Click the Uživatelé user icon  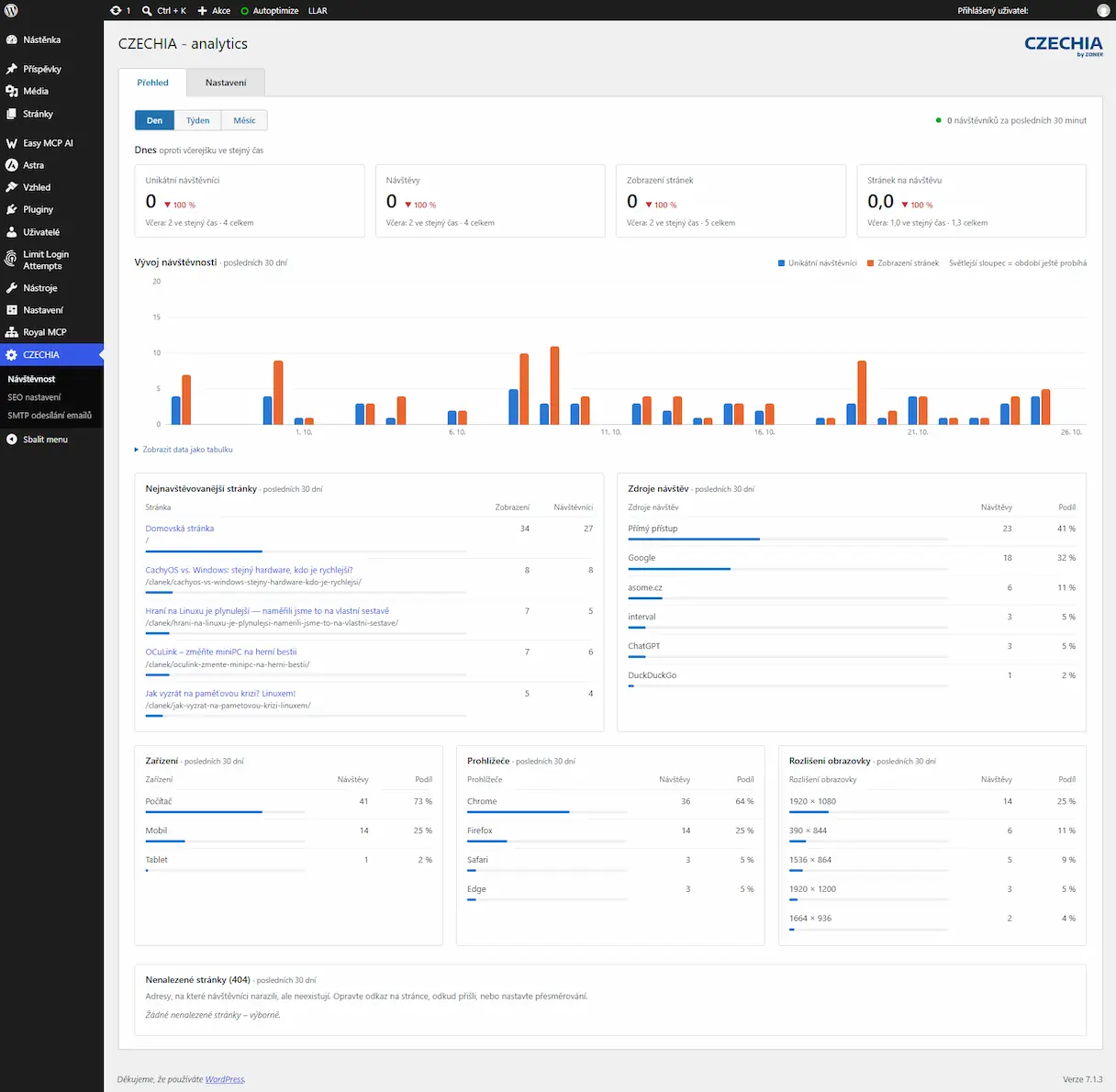pyautogui.click(x=12, y=232)
